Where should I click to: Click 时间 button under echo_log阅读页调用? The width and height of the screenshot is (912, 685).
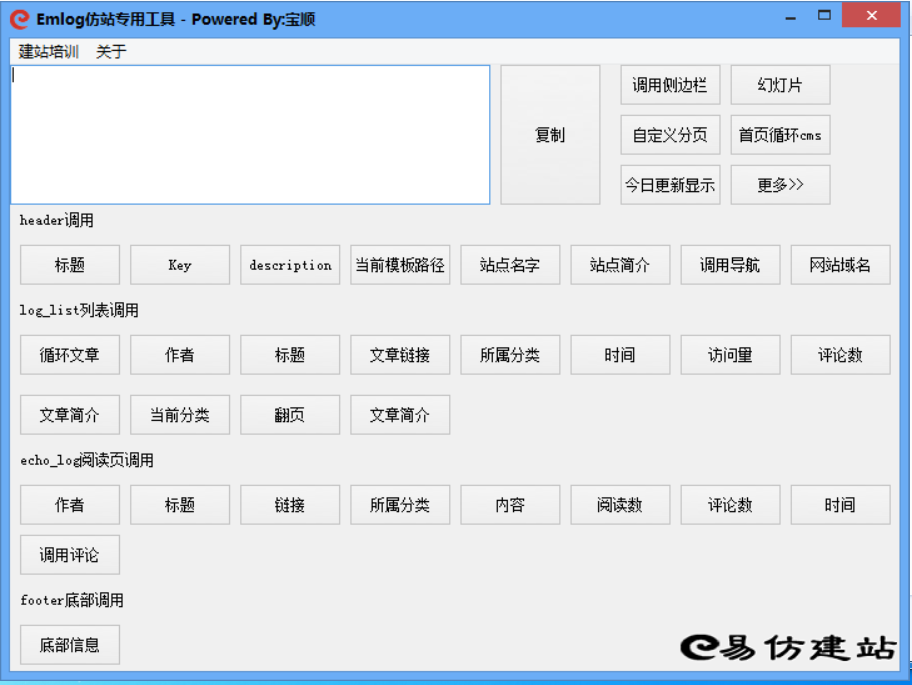point(840,505)
